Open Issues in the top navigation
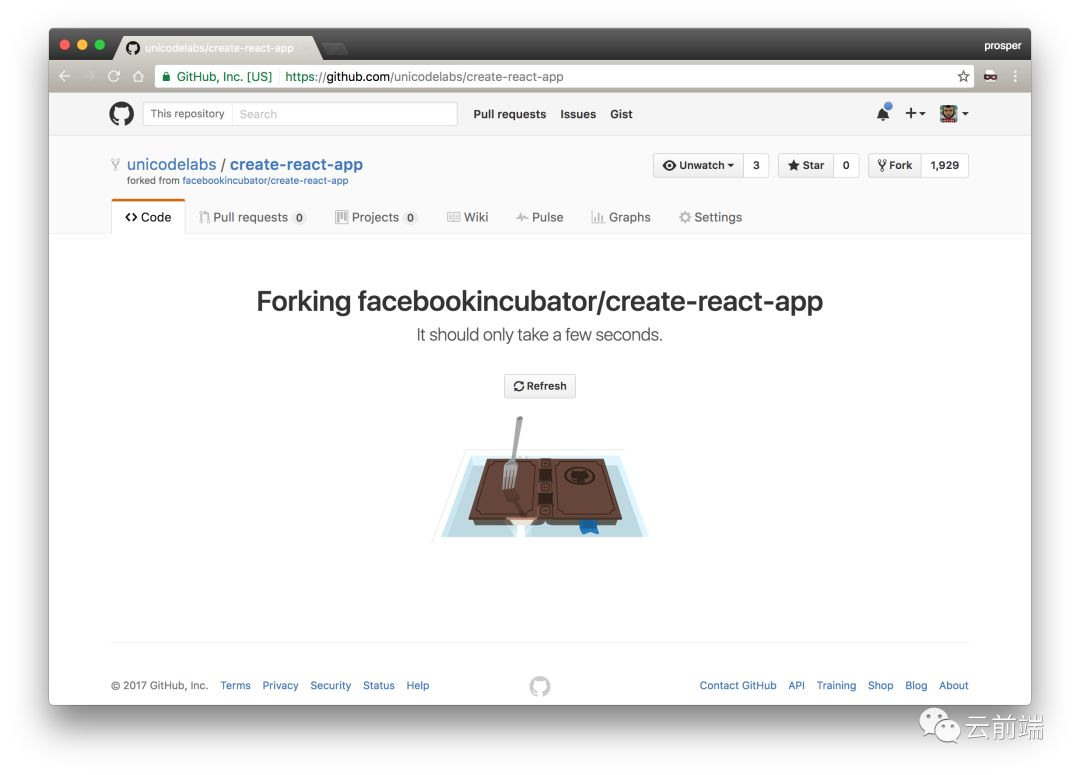Viewport: 1080px width, 775px height. [578, 114]
